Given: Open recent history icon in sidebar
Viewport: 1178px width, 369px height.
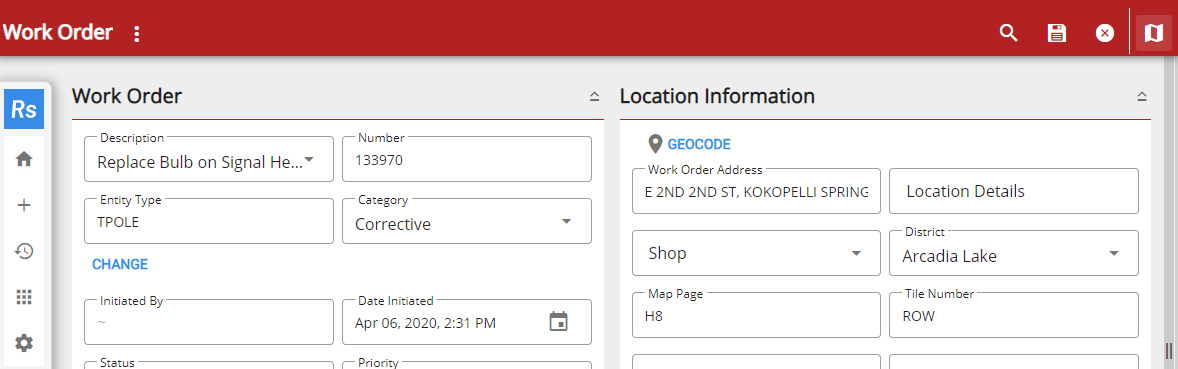Looking at the screenshot, I should click(24, 251).
